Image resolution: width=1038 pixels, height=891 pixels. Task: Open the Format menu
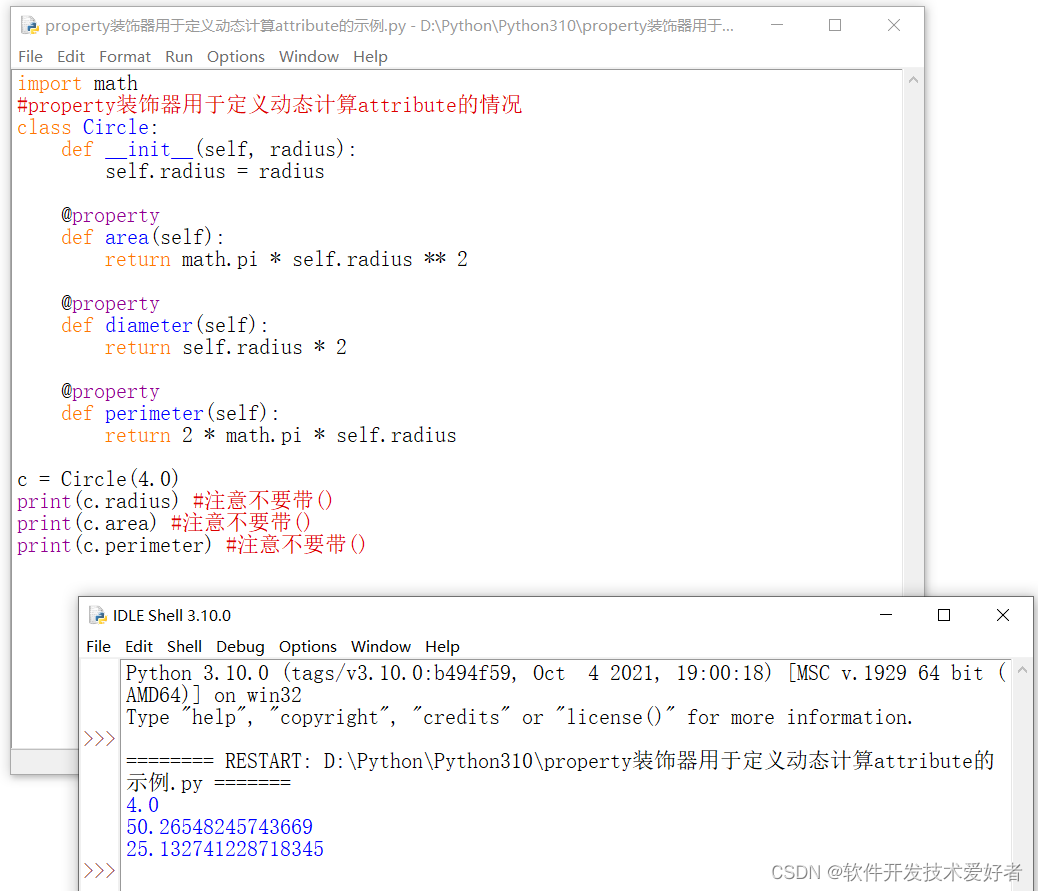click(124, 56)
